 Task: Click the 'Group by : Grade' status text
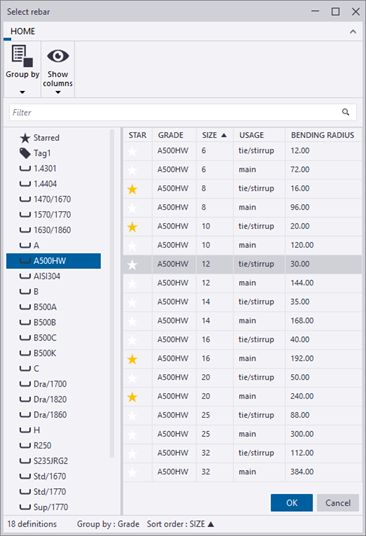pos(108,524)
